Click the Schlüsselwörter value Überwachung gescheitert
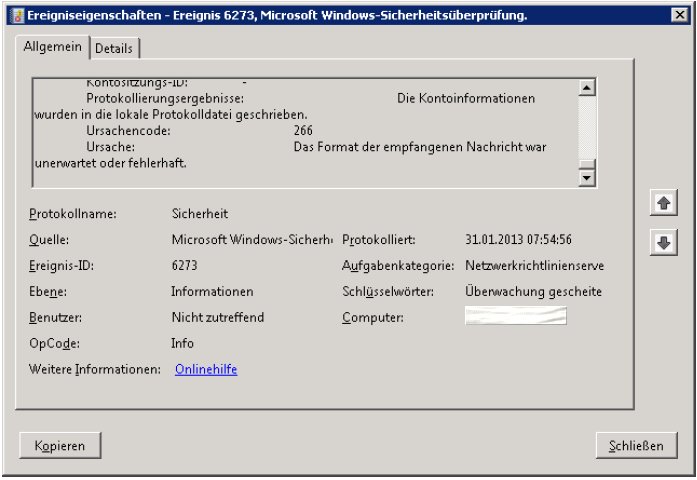 [x=534, y=292]
